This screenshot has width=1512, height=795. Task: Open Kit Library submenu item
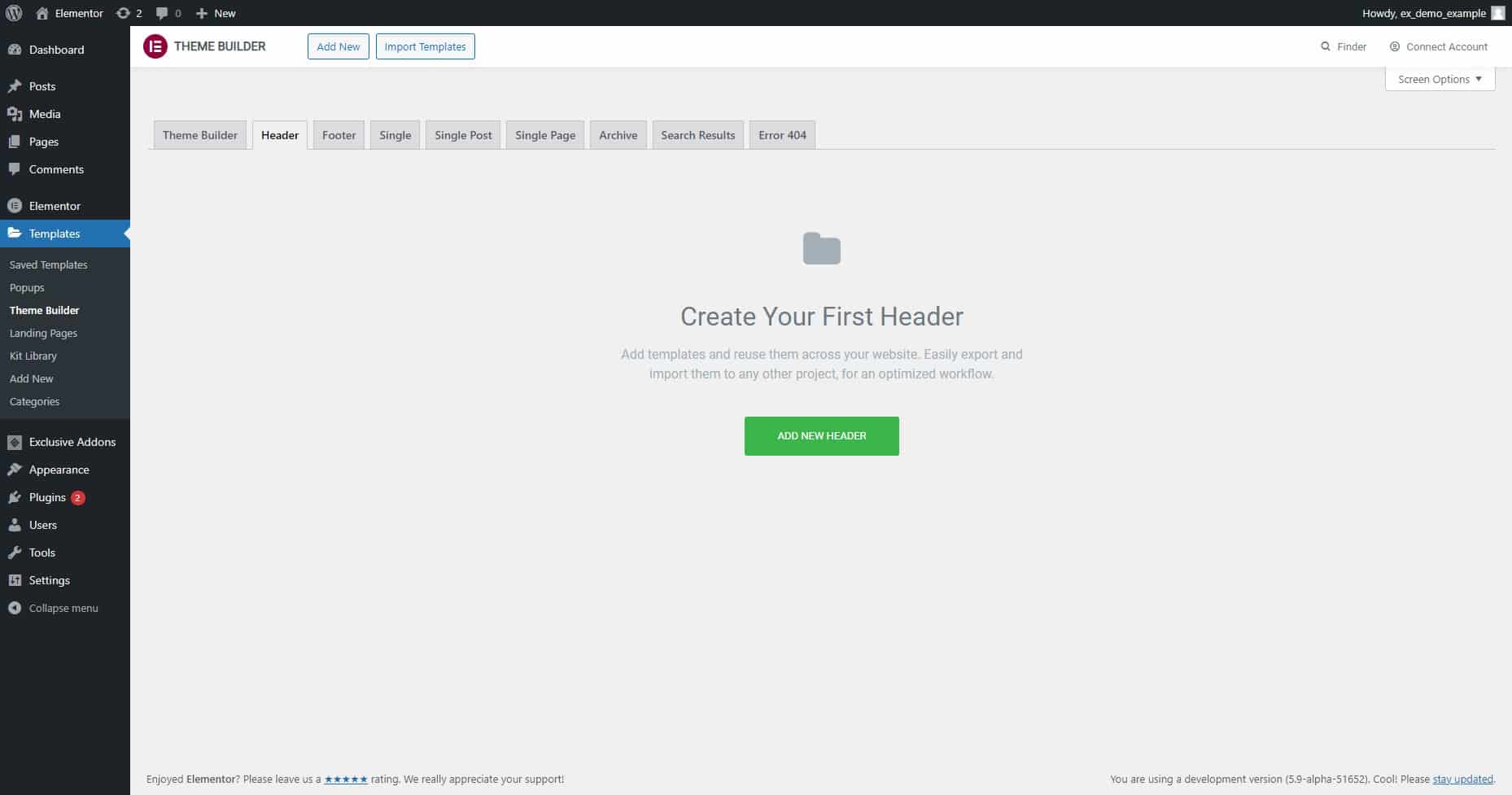coord(33,356)
